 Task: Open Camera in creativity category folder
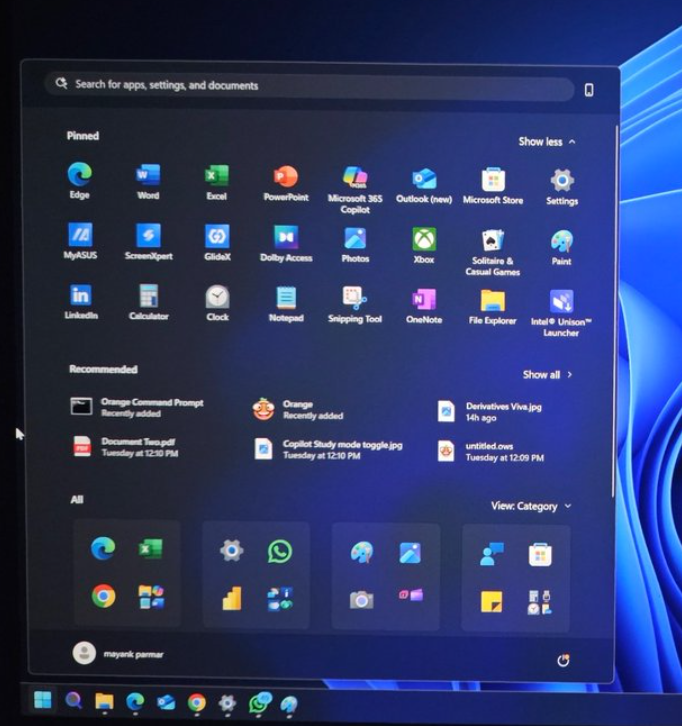click(362, 600)
